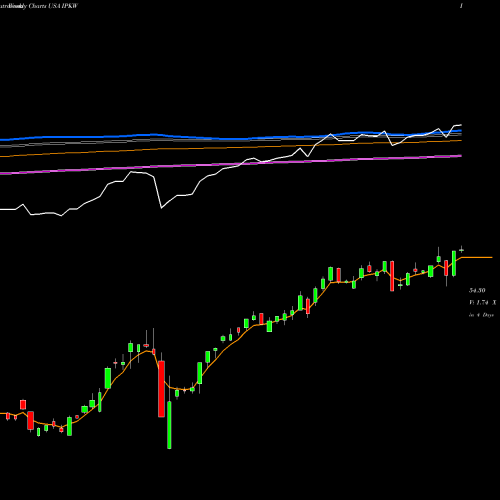
Task: Click the white indicator line's sharp dip bottom
Action: [162, 208]
